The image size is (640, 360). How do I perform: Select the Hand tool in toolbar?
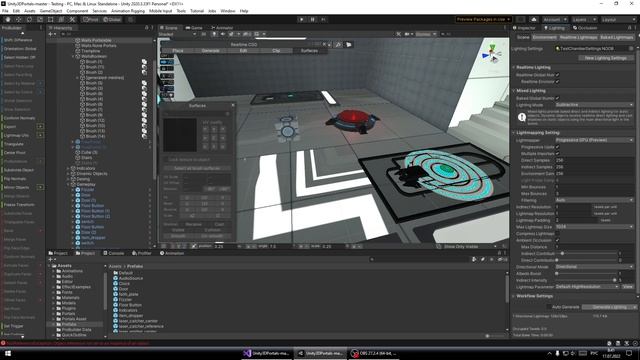[x=8, y=19]
